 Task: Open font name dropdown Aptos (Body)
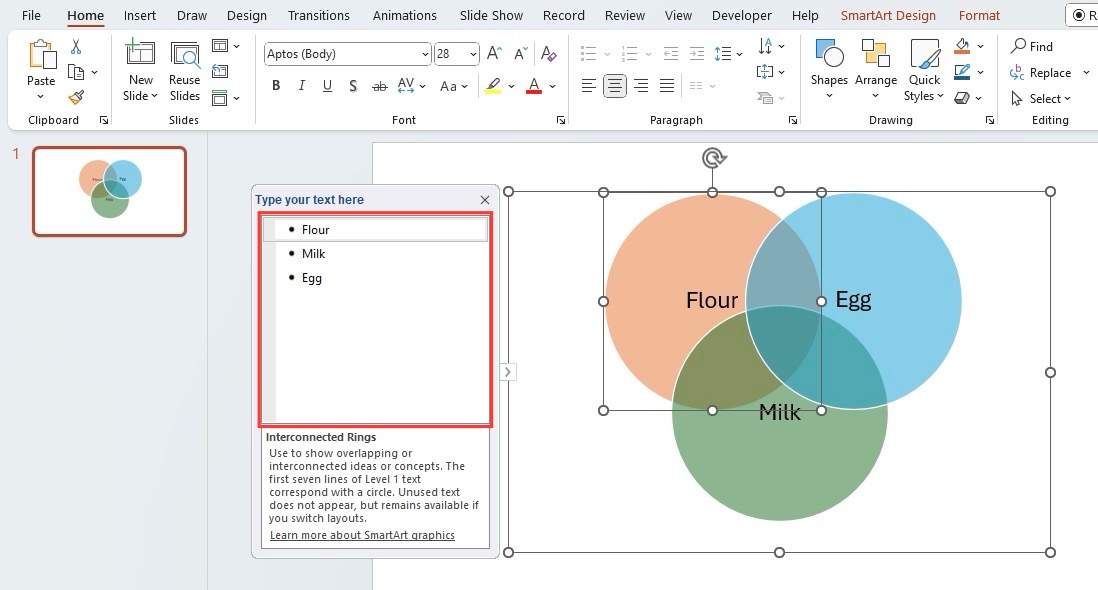click(425, 54)
